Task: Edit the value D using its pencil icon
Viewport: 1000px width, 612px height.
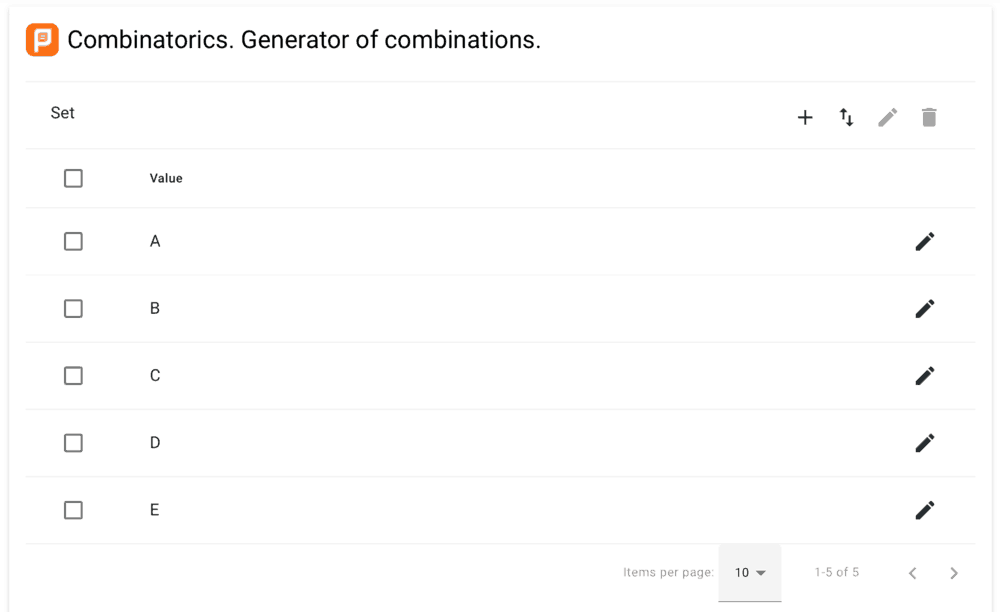Action: point(924,442)
